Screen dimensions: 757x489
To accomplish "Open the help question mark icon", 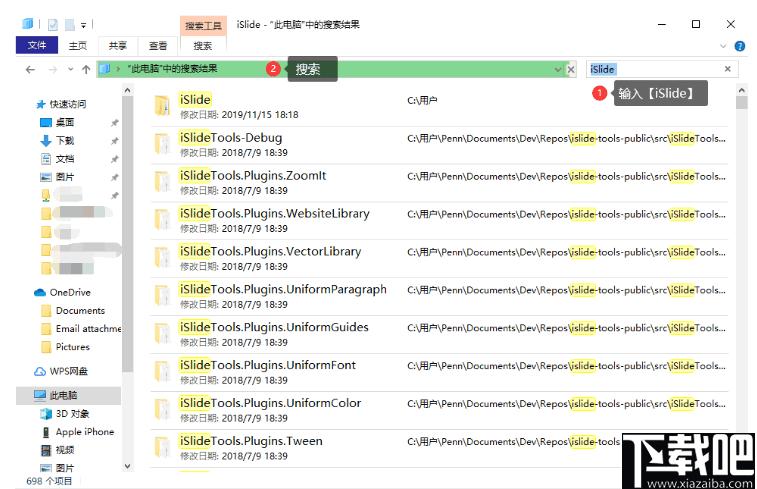I will coord(739,46).
